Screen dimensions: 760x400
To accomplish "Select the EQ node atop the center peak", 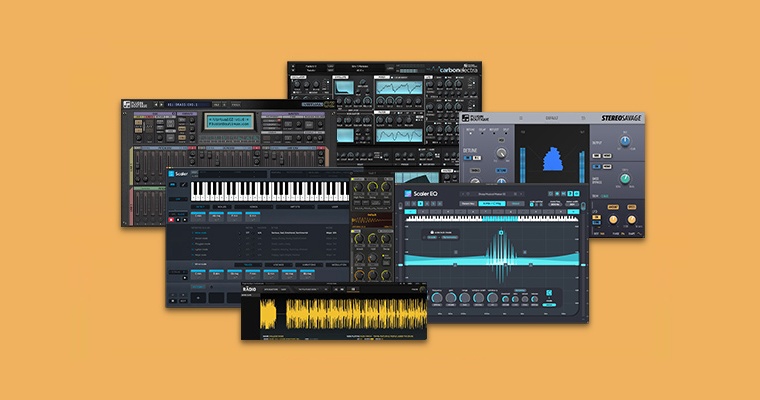I will tap(502, 233).
